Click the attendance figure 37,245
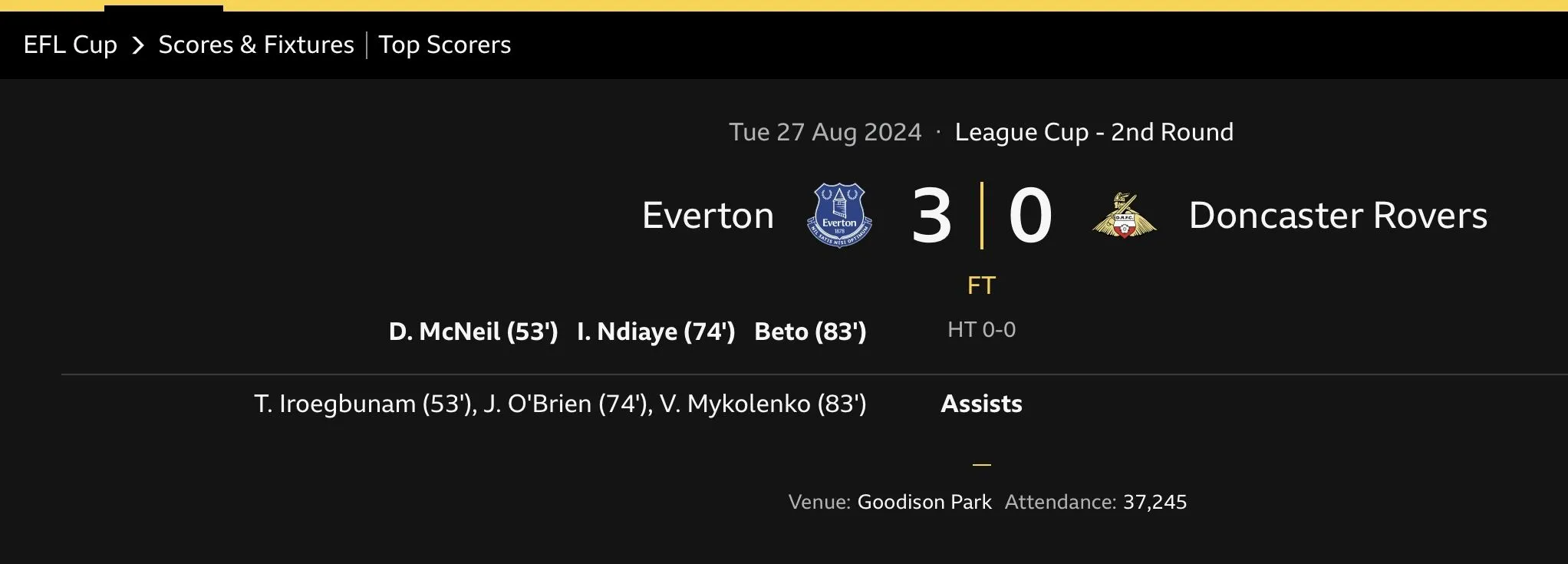This screenshot has height=564, width=1568. [1155, 502]
